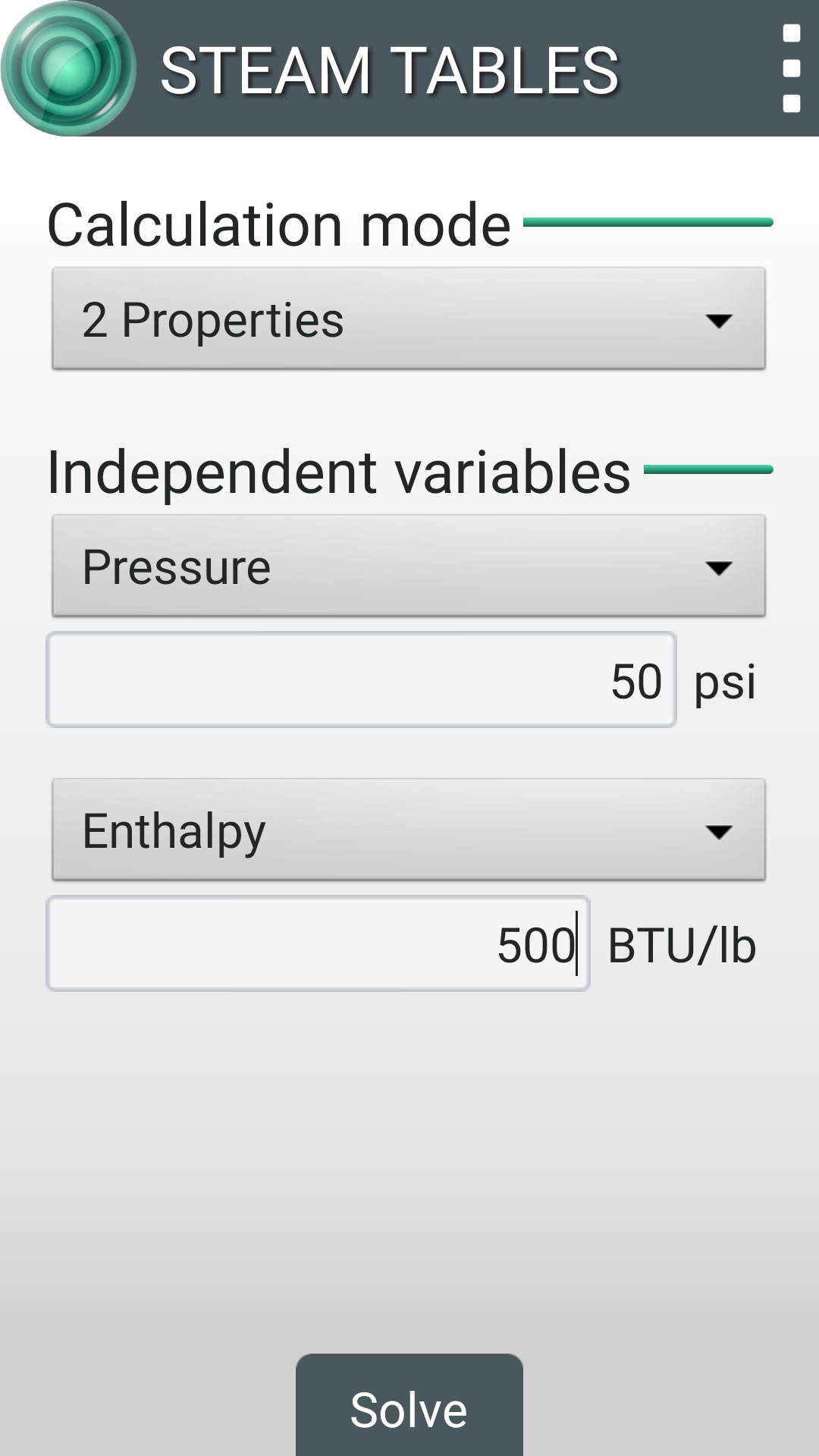This screenshot has height=1456, width=819.
Task: Tap the green Steam Tables app logo
Action: (68, 68)
